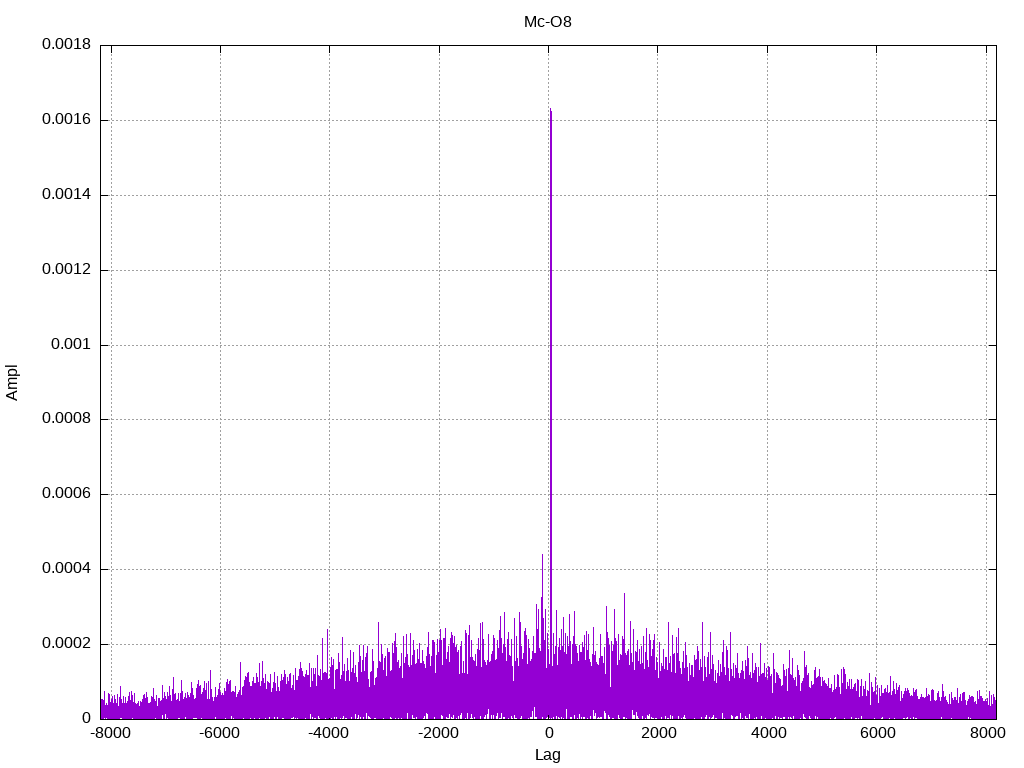Click y-axis tick value 0.0006
1024x768 pixels.
click(x=67, y=494)
